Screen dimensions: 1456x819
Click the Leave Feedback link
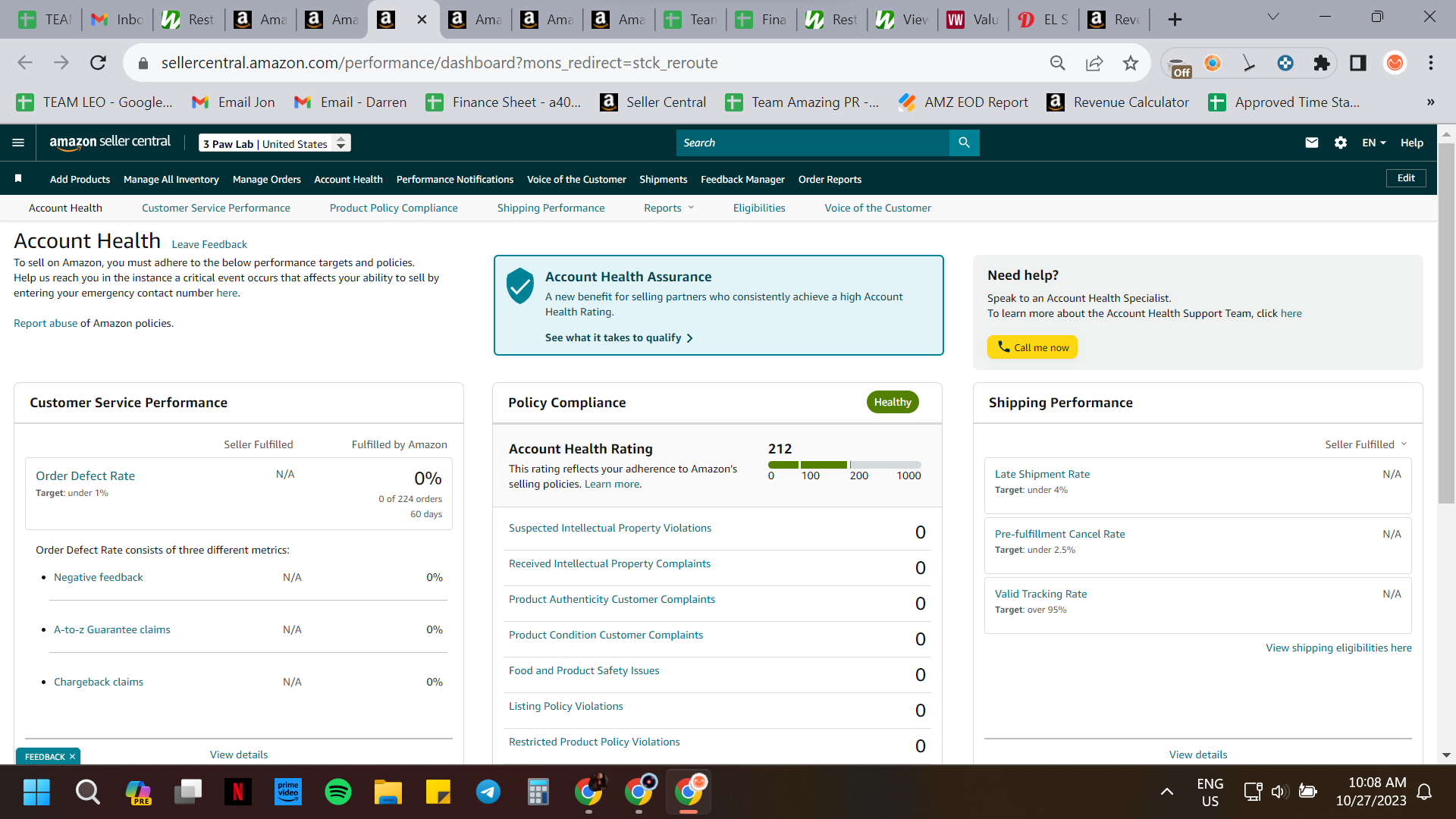point(209,244)
